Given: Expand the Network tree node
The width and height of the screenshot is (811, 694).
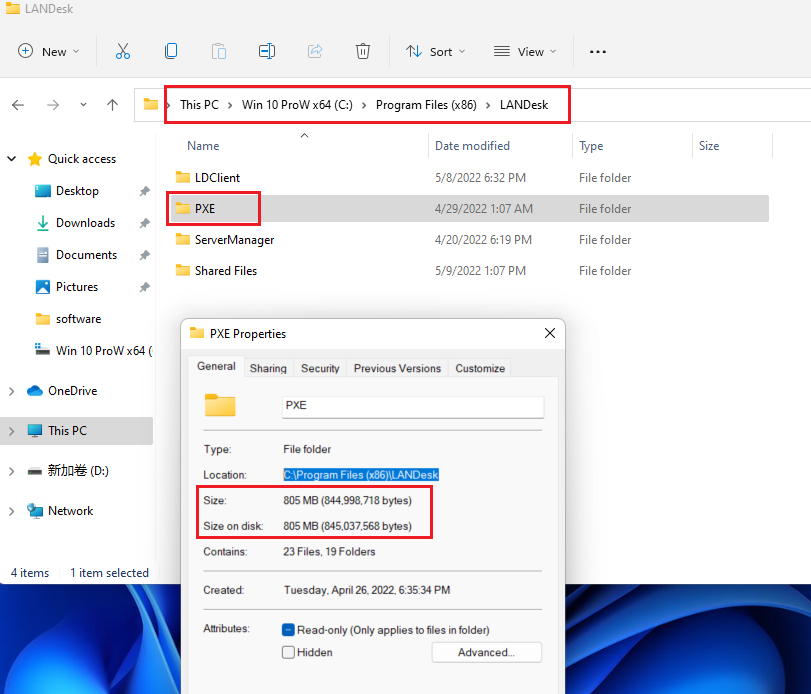Looking at the screenshot, I should [x=12, y=511].
